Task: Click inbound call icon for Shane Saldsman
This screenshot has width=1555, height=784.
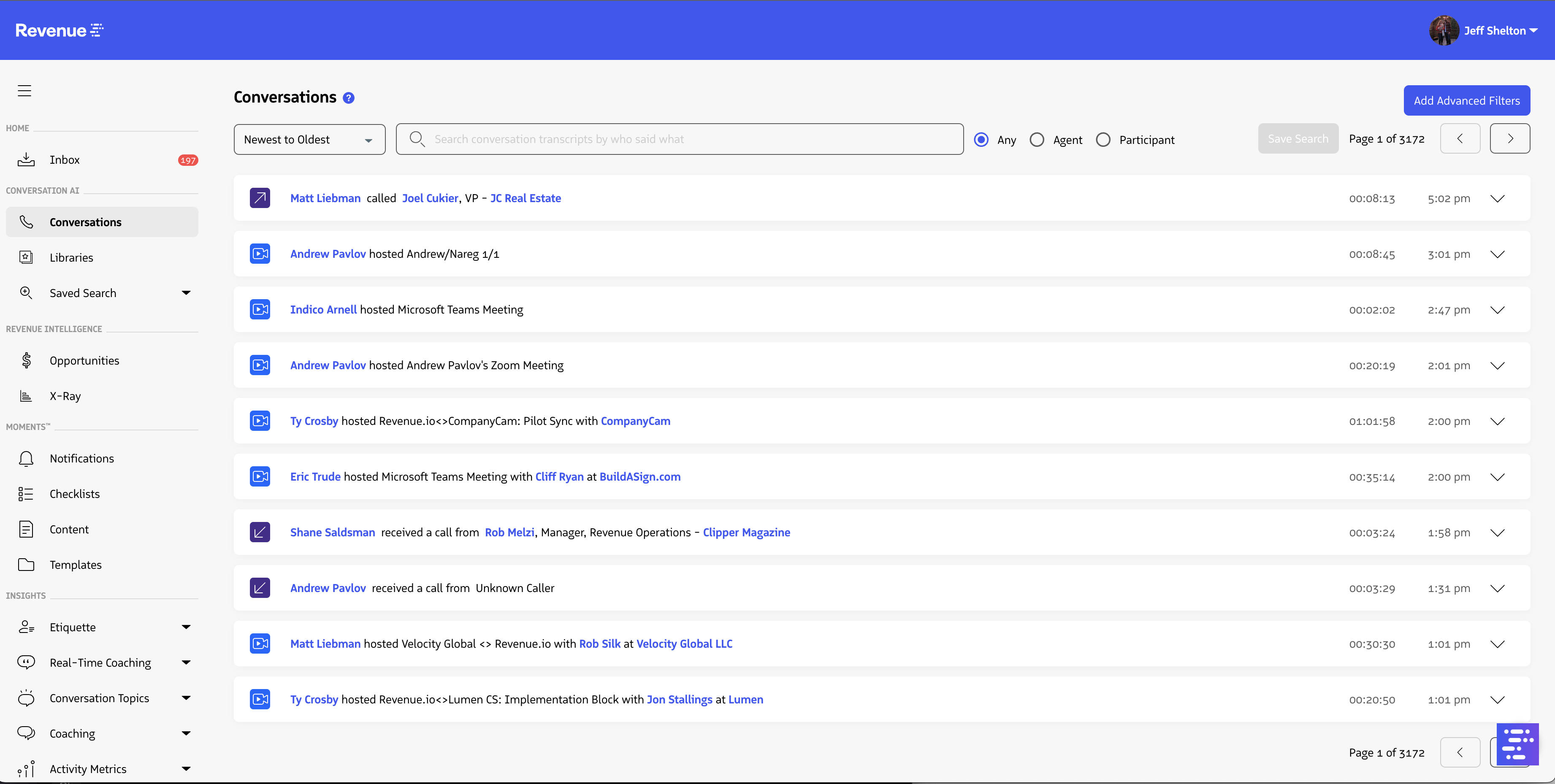Action: coord(260,533)
